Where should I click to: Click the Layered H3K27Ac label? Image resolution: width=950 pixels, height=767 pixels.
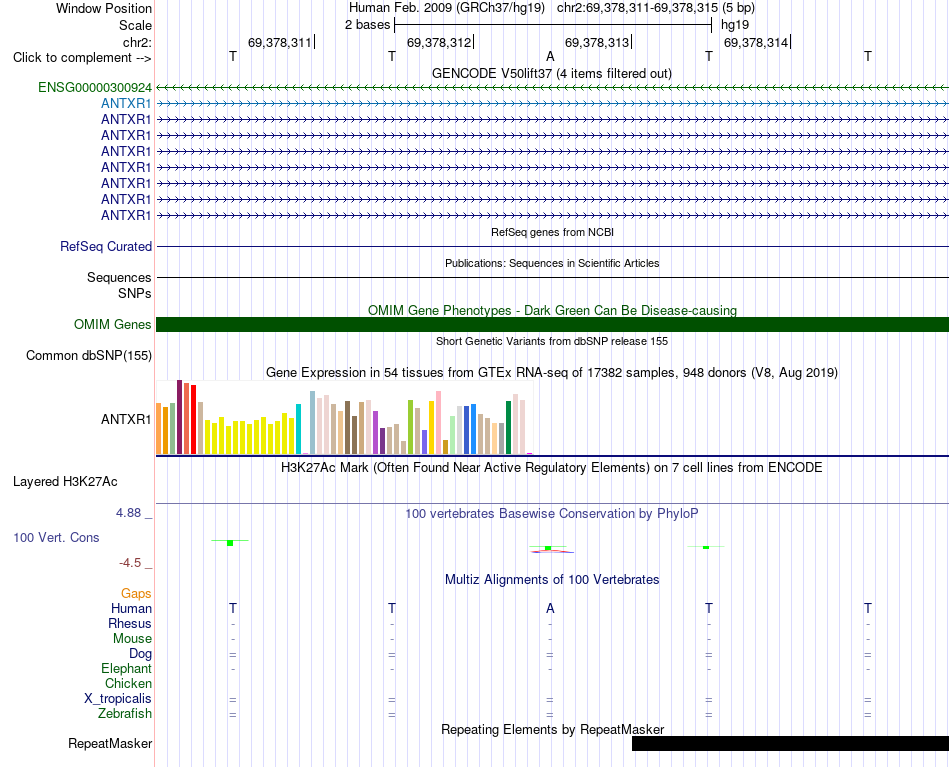[65, 482]
